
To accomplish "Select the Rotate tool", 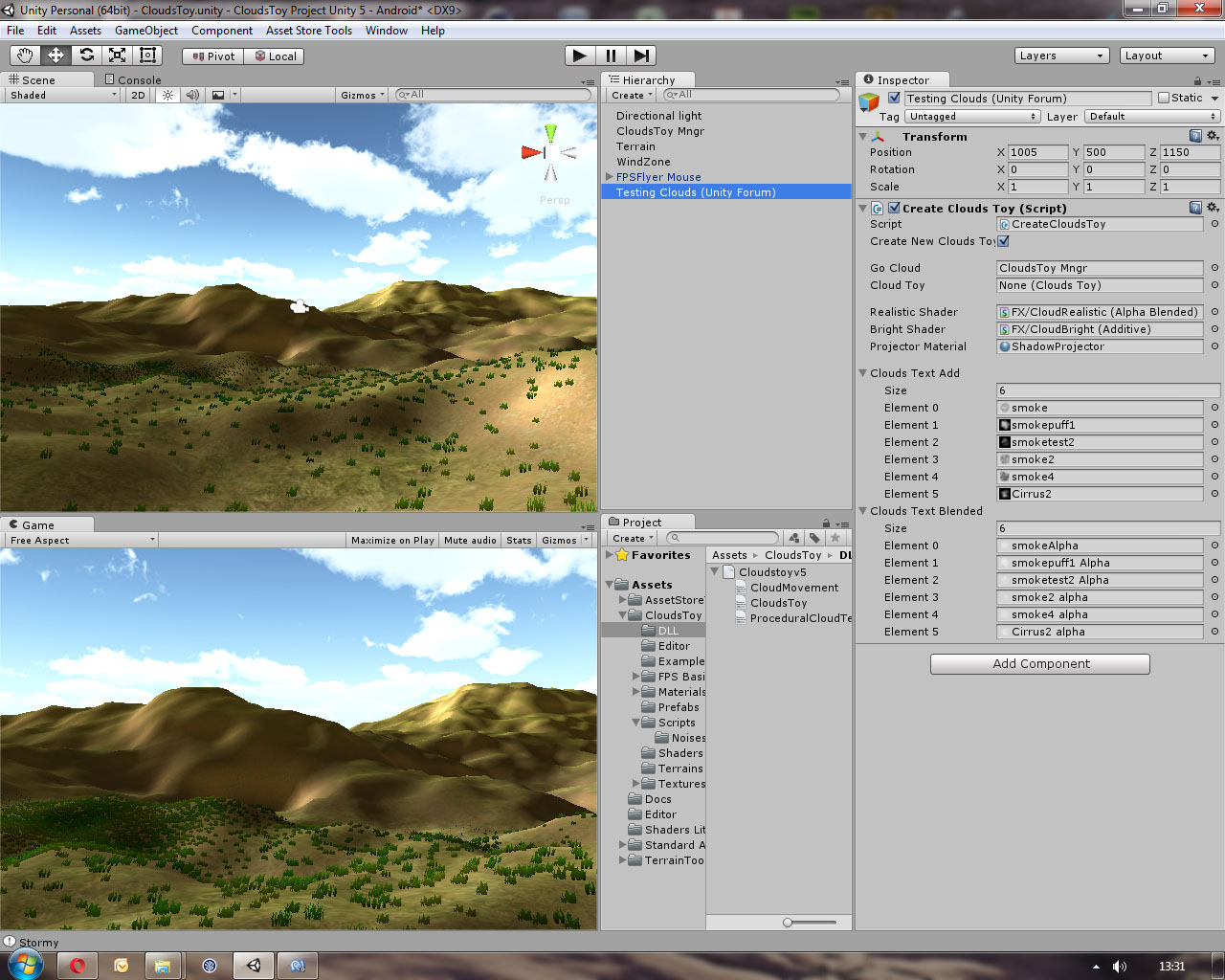I will click(86, 55).
